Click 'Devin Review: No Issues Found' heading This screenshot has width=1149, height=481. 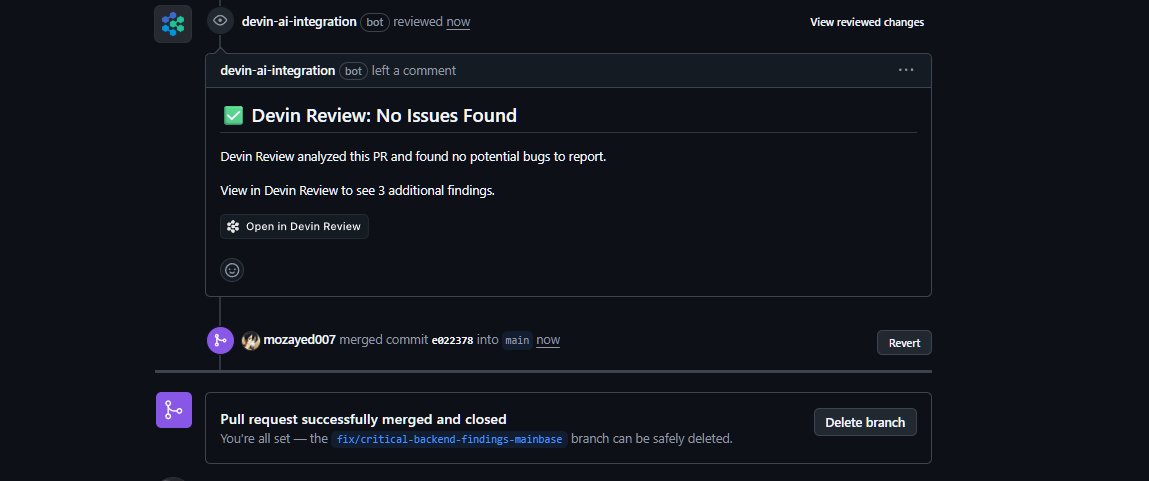point(384,115)
